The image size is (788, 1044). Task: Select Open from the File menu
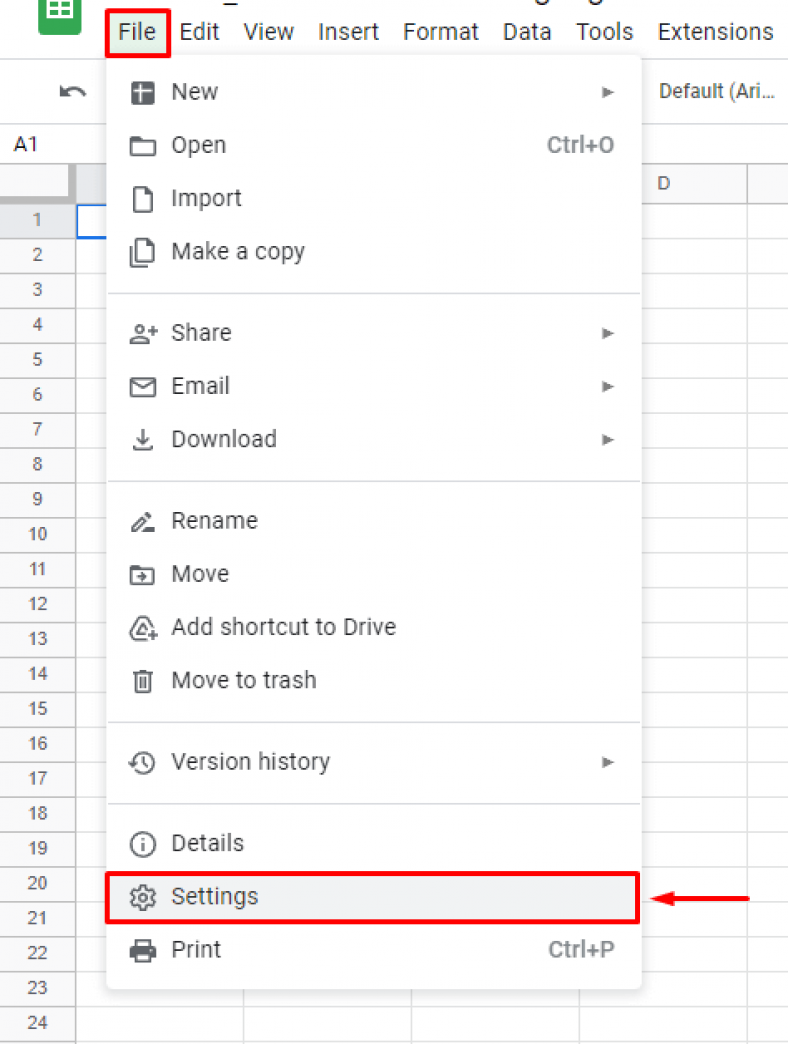pyautogui.click(x=199, y=145)
